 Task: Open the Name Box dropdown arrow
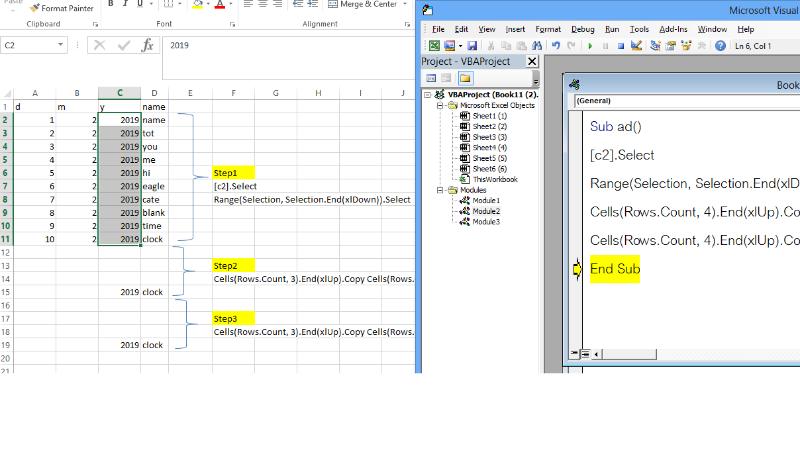coord(61,45)
